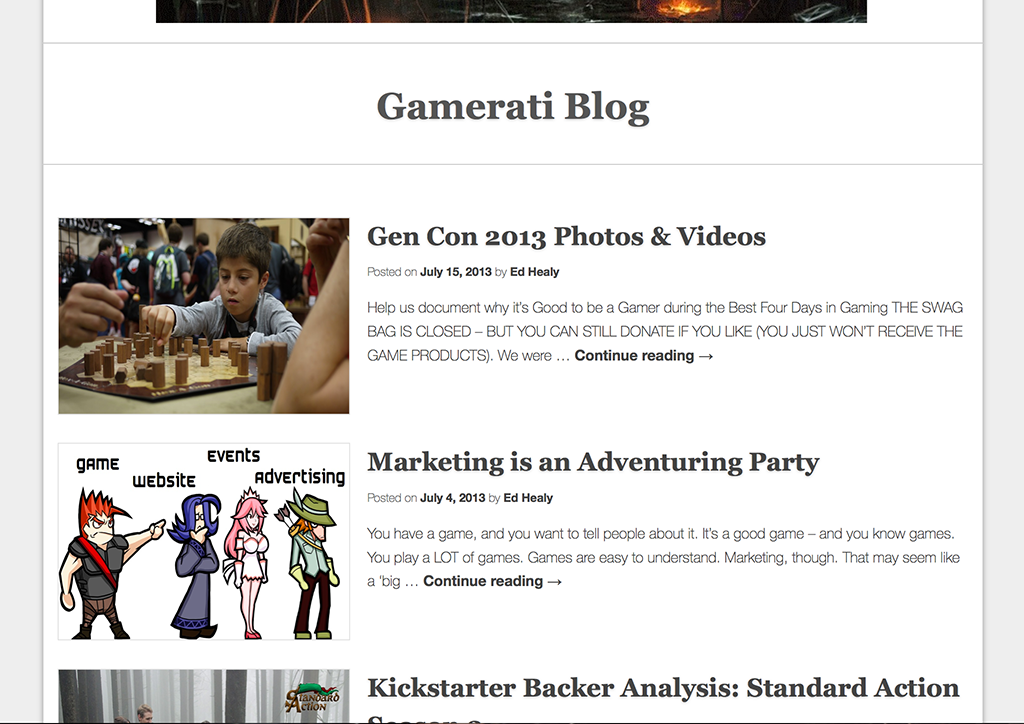Viewport: 1024px width, 724px height.
Task: Click the cartoon adventuring party thumbnail
Action: point(204,541)
